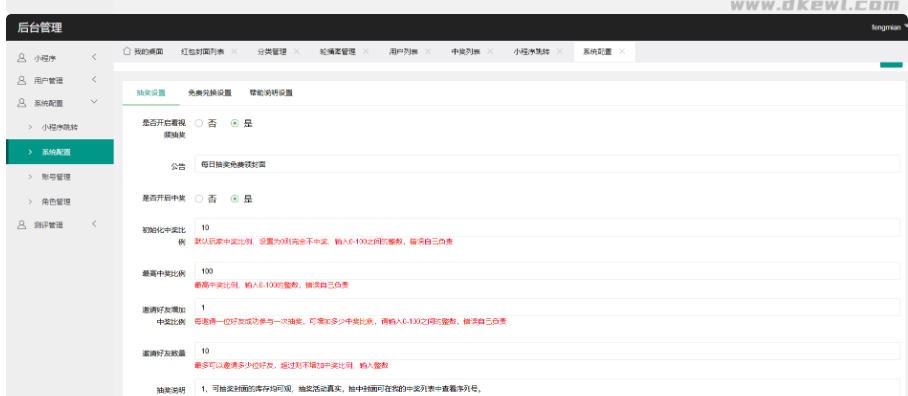This screenshot has height=396, width=908.
Task: Click the home icon on 我的桌面 tab
Action: tap(126, 51)
